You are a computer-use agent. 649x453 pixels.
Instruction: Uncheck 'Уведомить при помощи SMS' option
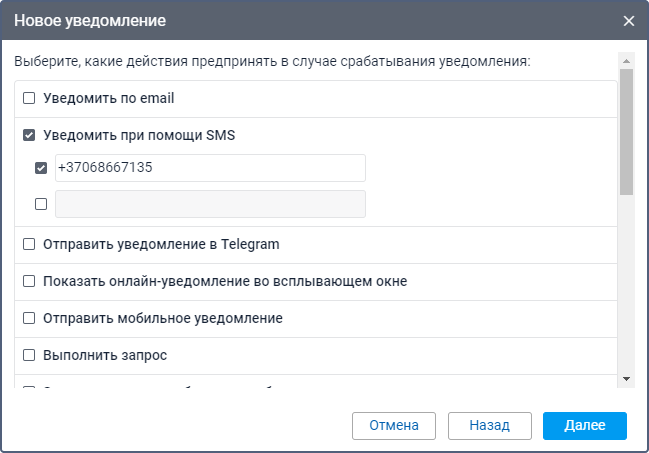click(29, 135)
